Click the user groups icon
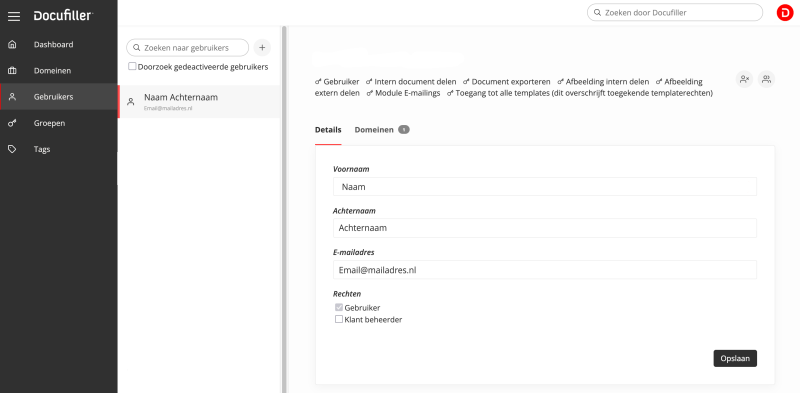Screen dimensions: 800x393 click(766, 79)
